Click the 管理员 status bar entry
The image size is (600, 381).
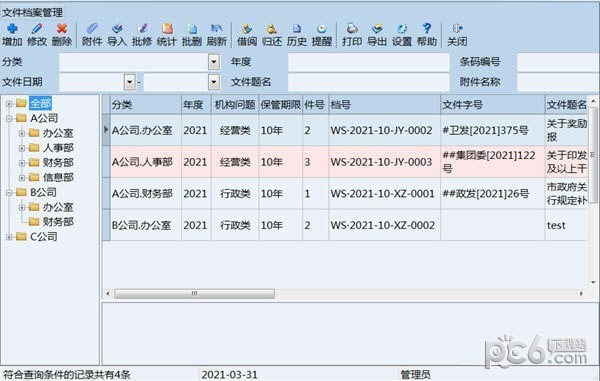(x=415, y=375)
